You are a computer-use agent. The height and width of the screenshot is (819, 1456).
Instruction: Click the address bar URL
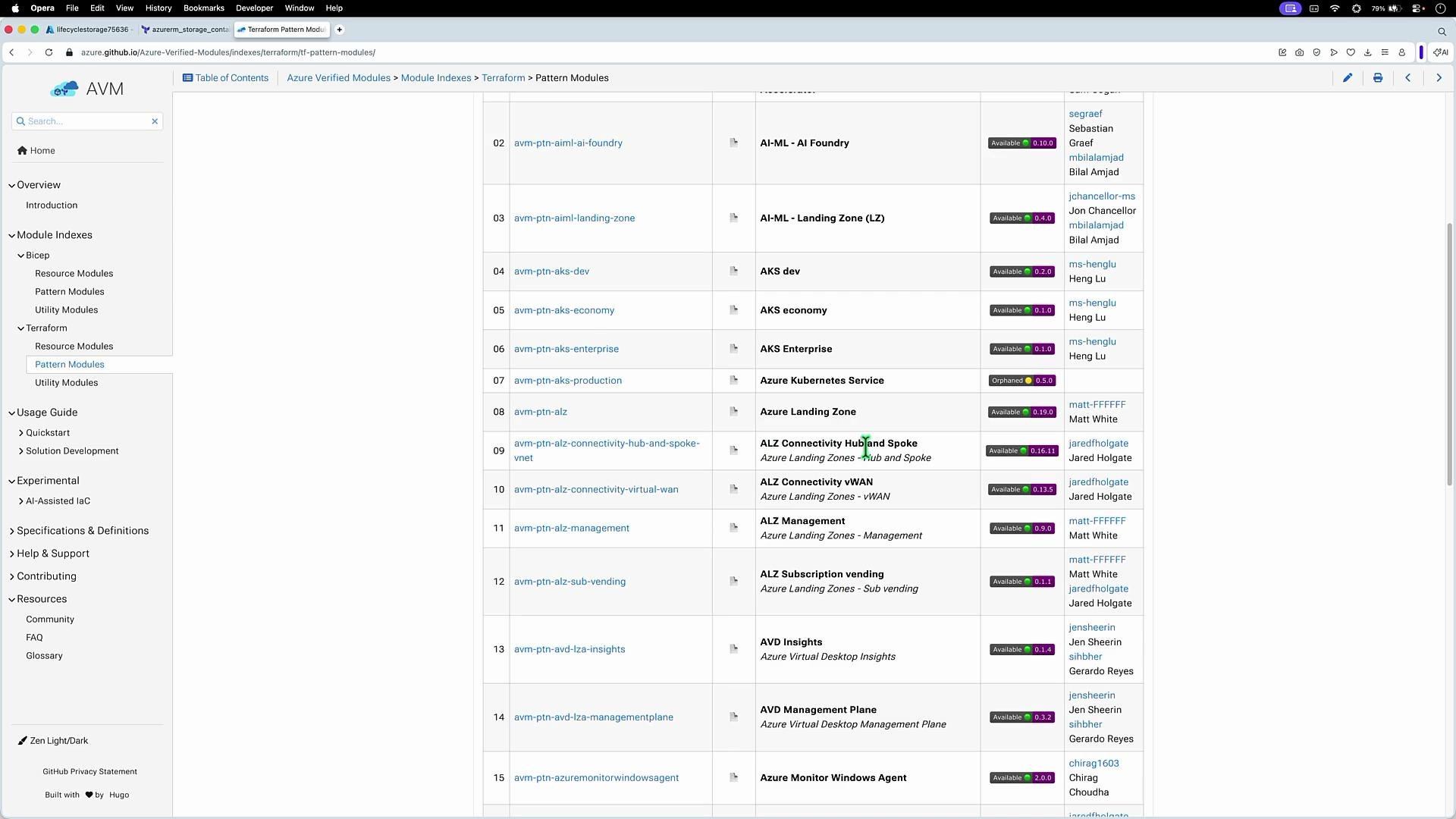pos(228,52)
